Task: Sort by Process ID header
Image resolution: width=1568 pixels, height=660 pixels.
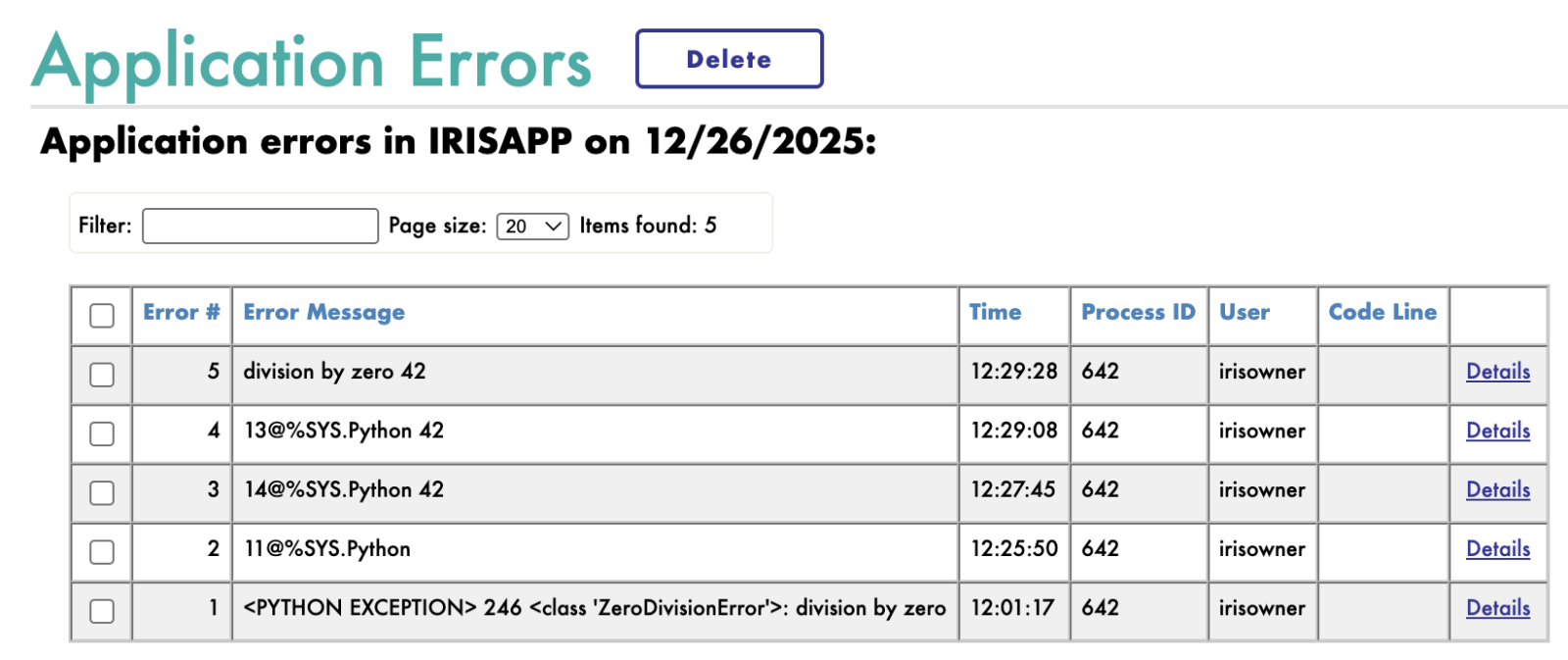Action: click(1138, 313)
